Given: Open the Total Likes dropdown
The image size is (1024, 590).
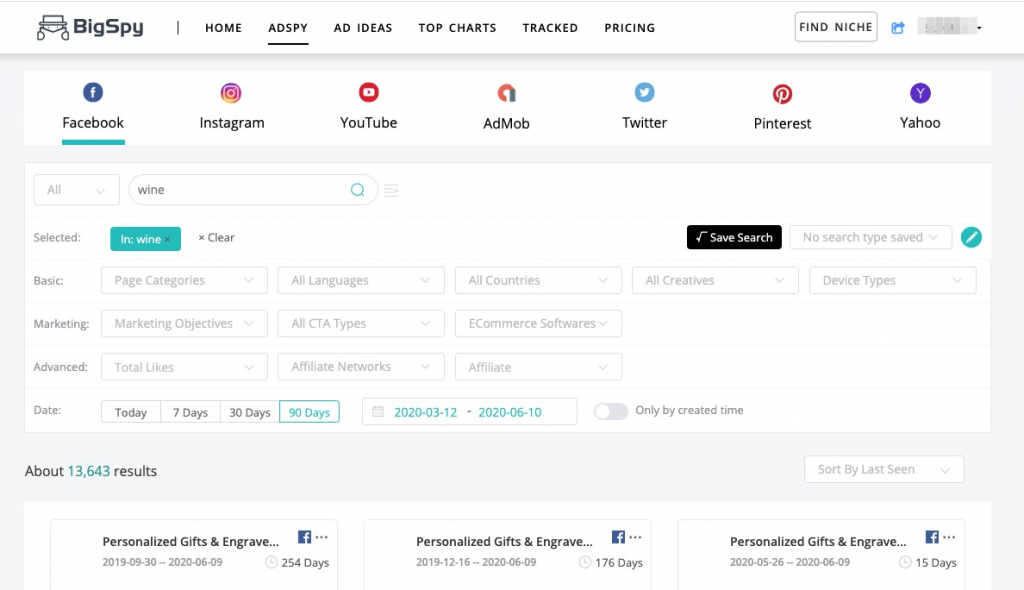Looking at the screenshot, I should pyautogui.click(x=184, y=367).
